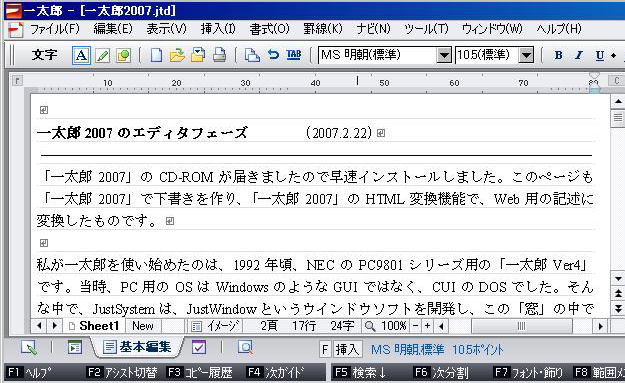Switch to the 基本編集 tab
This screenshot has height=383, width=625.
click(x=138, y=347)
